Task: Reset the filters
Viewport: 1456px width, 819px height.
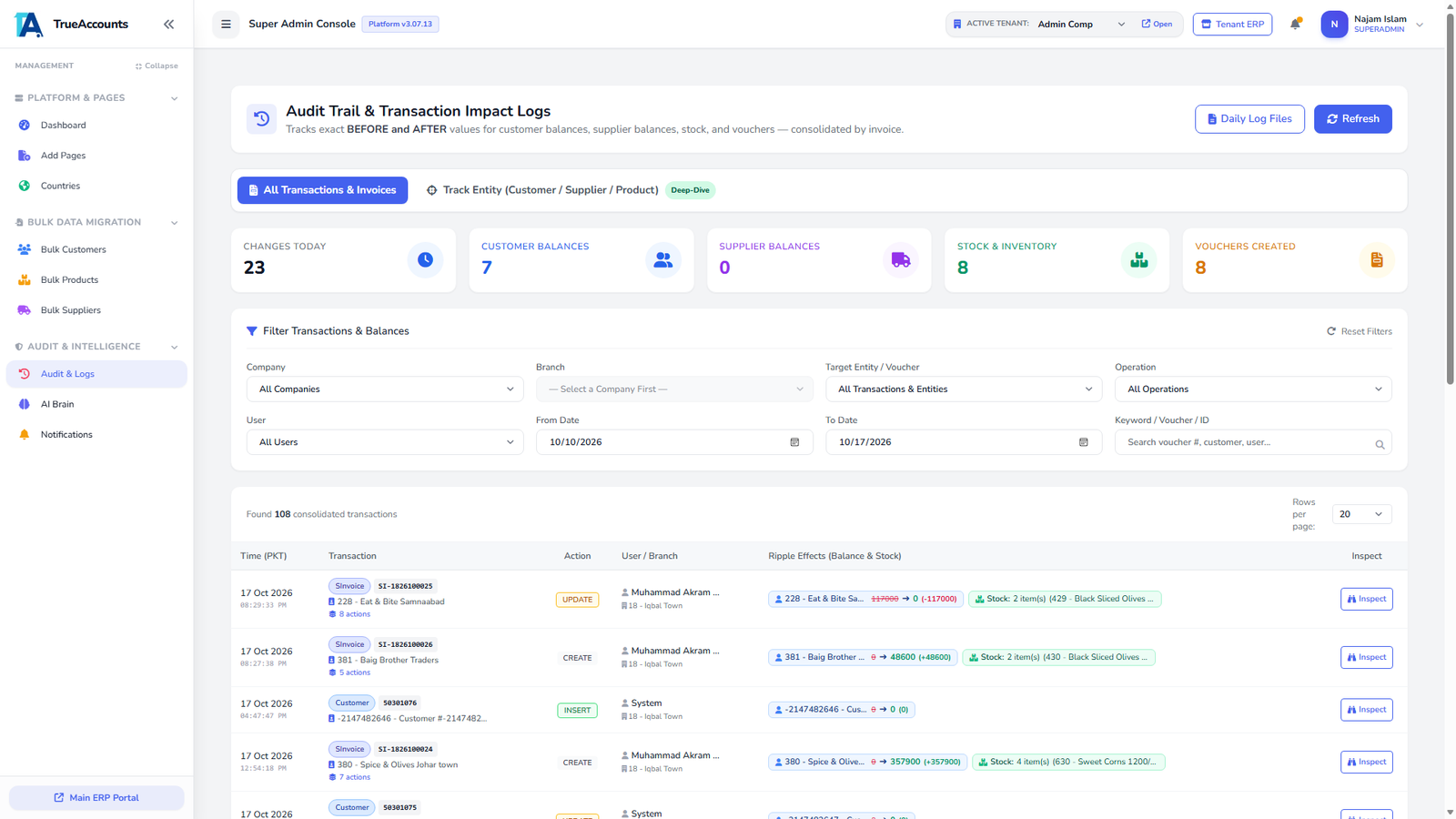Action: [x=1360, y=331]
